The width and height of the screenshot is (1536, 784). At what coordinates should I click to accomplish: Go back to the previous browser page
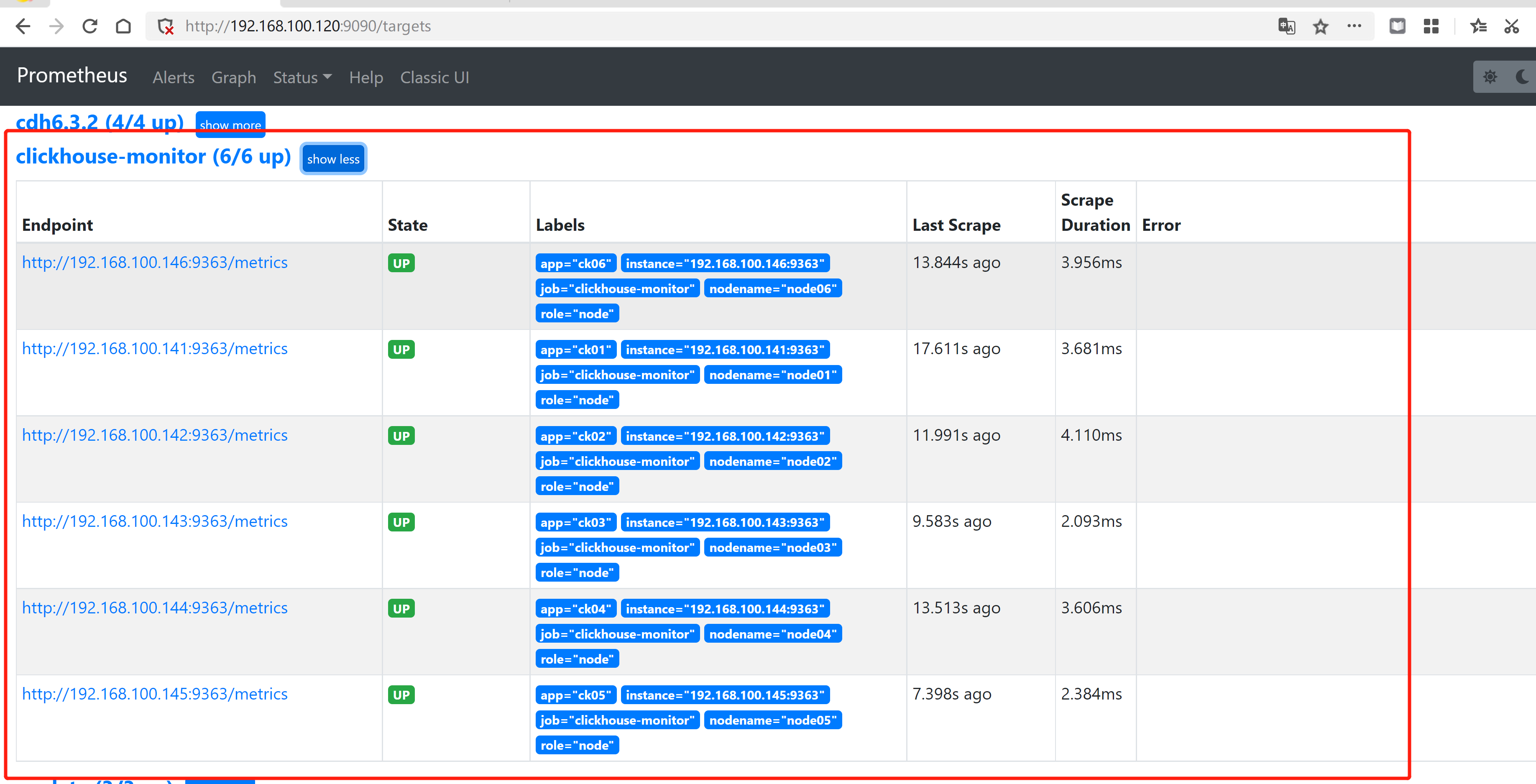point(23,26)
